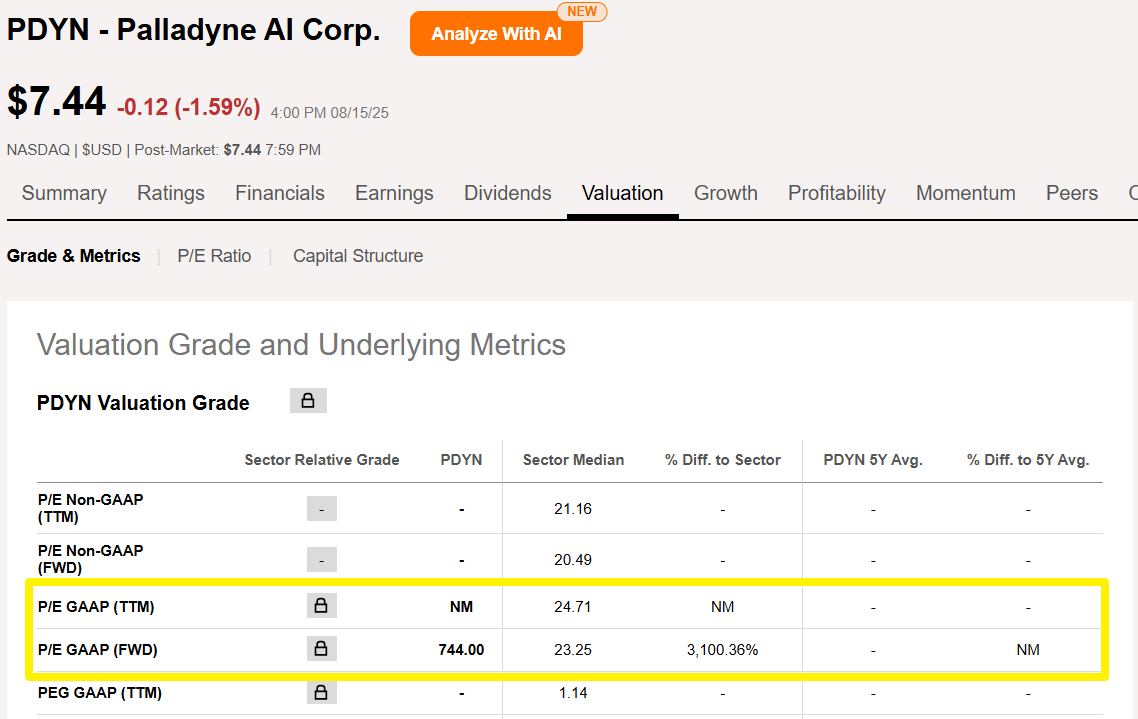Click the % Diff. to Sector column header
1138x719 pixels.
coord(722,460)
